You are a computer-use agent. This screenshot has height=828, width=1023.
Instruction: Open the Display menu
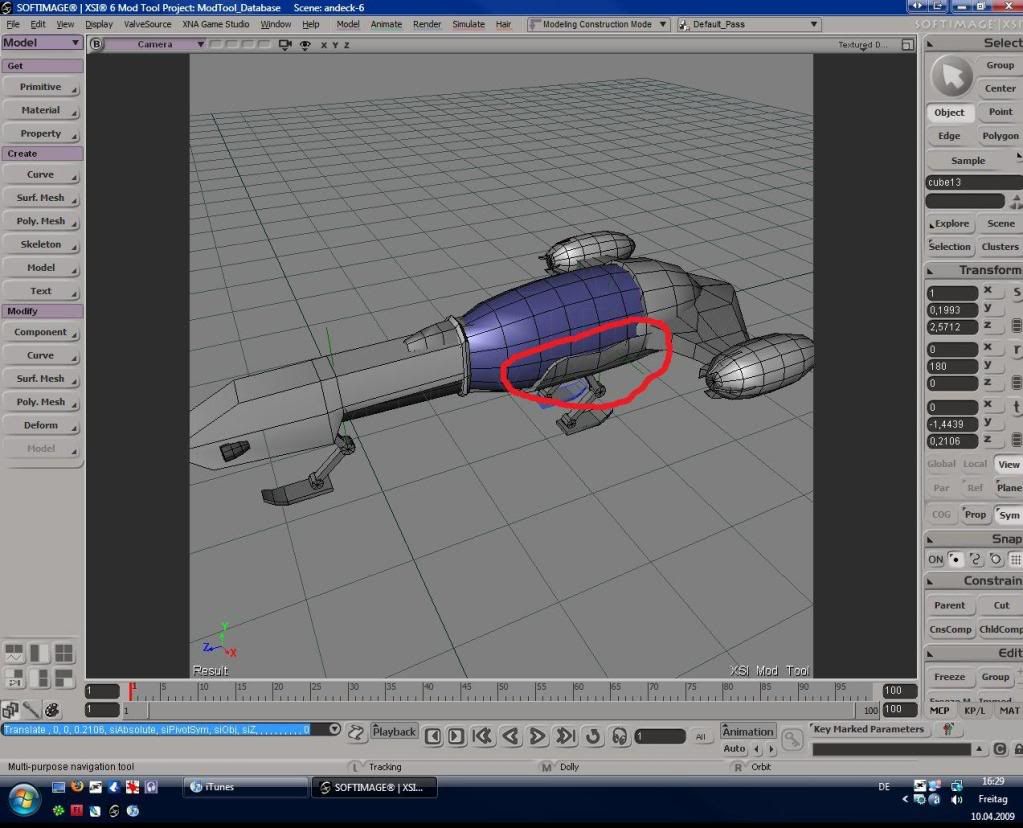pyautogui.click(x=99, y=24)
